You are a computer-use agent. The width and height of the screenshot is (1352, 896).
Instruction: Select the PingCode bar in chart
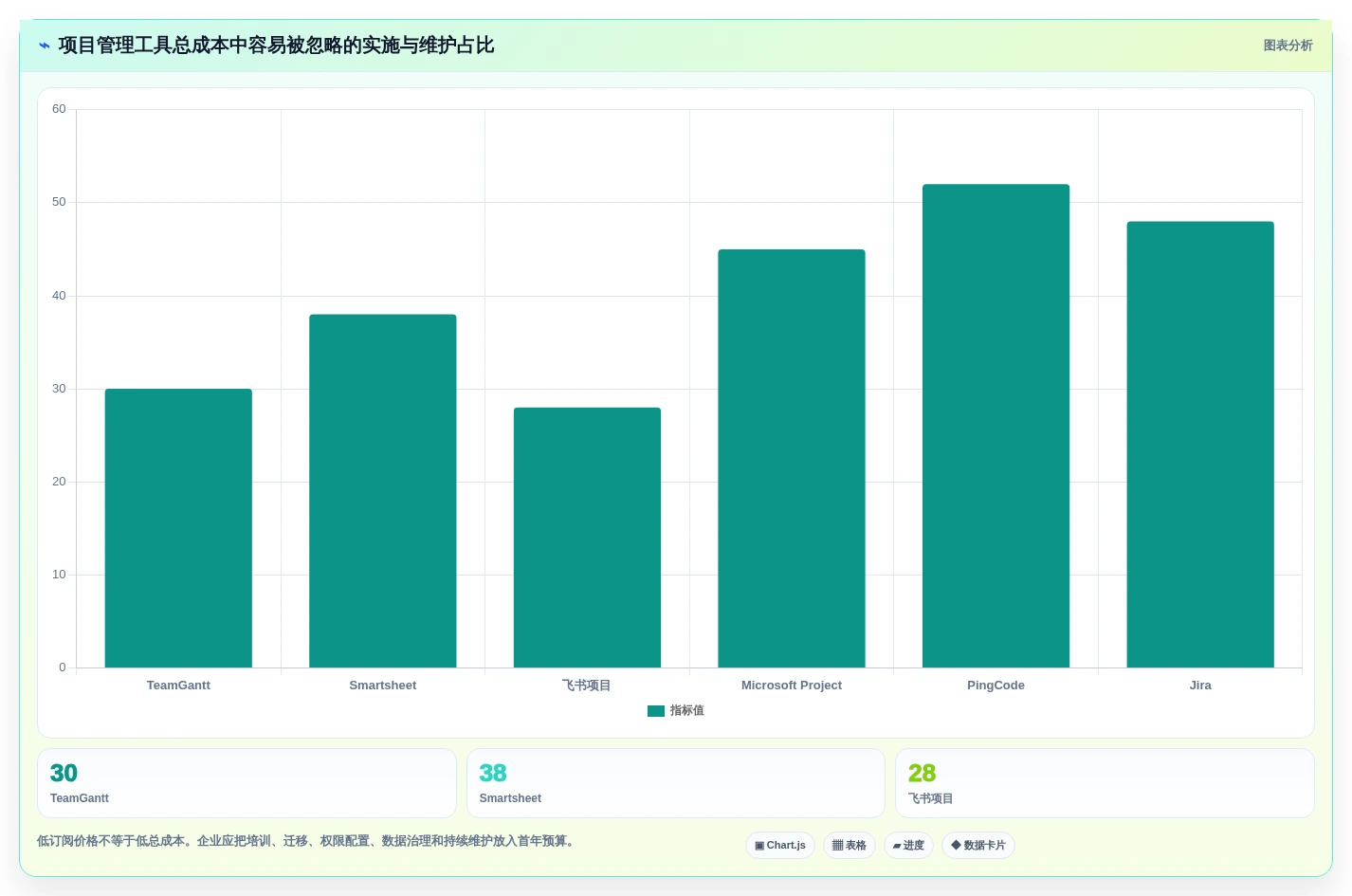click(996, 426)
